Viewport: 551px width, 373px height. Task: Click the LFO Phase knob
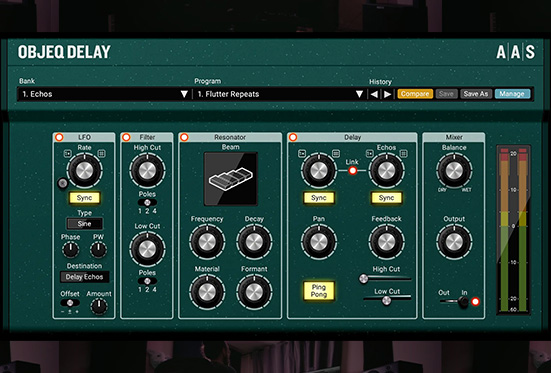(x=71, y=250)
